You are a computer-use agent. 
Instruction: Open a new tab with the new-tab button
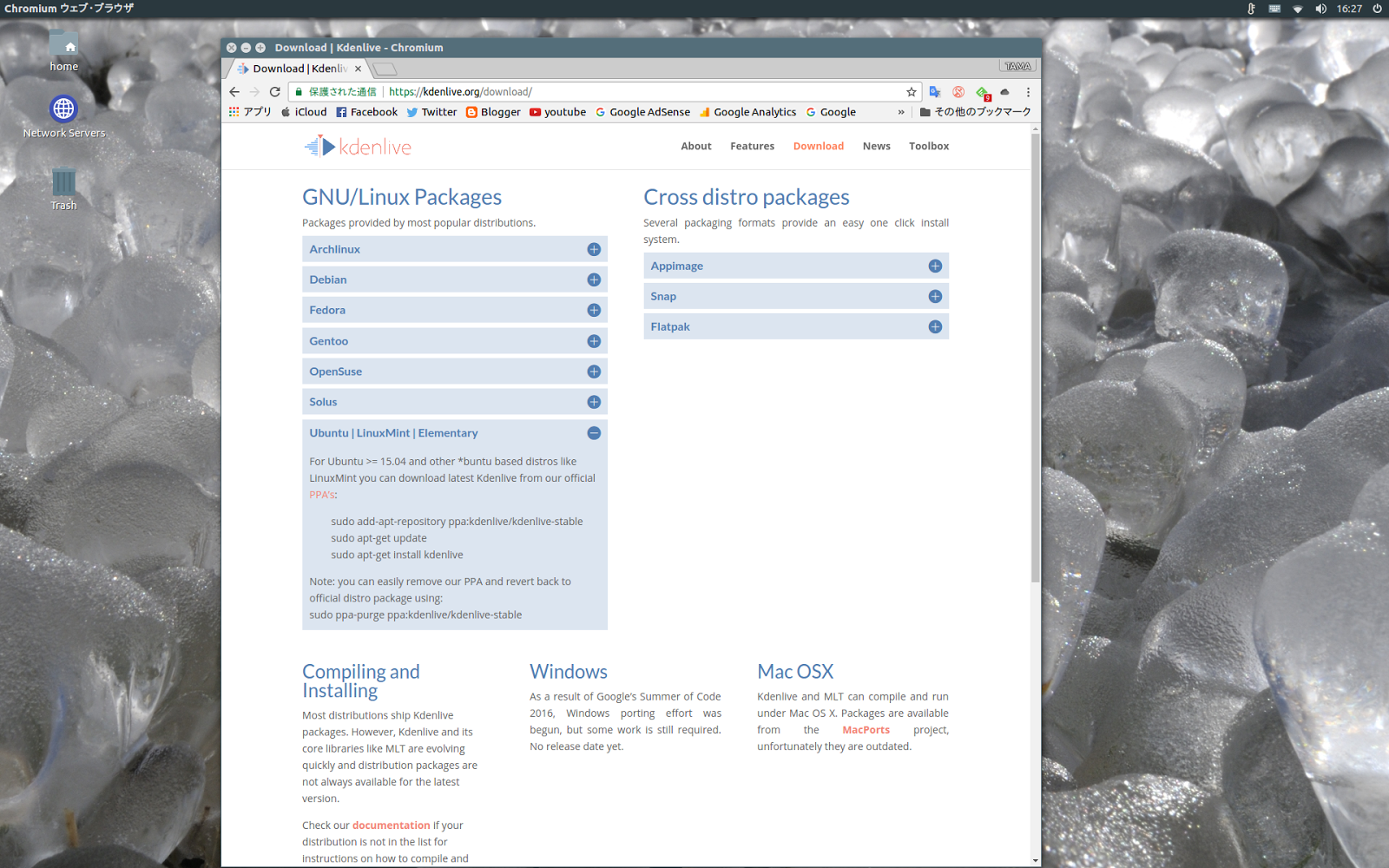(385, 69)
